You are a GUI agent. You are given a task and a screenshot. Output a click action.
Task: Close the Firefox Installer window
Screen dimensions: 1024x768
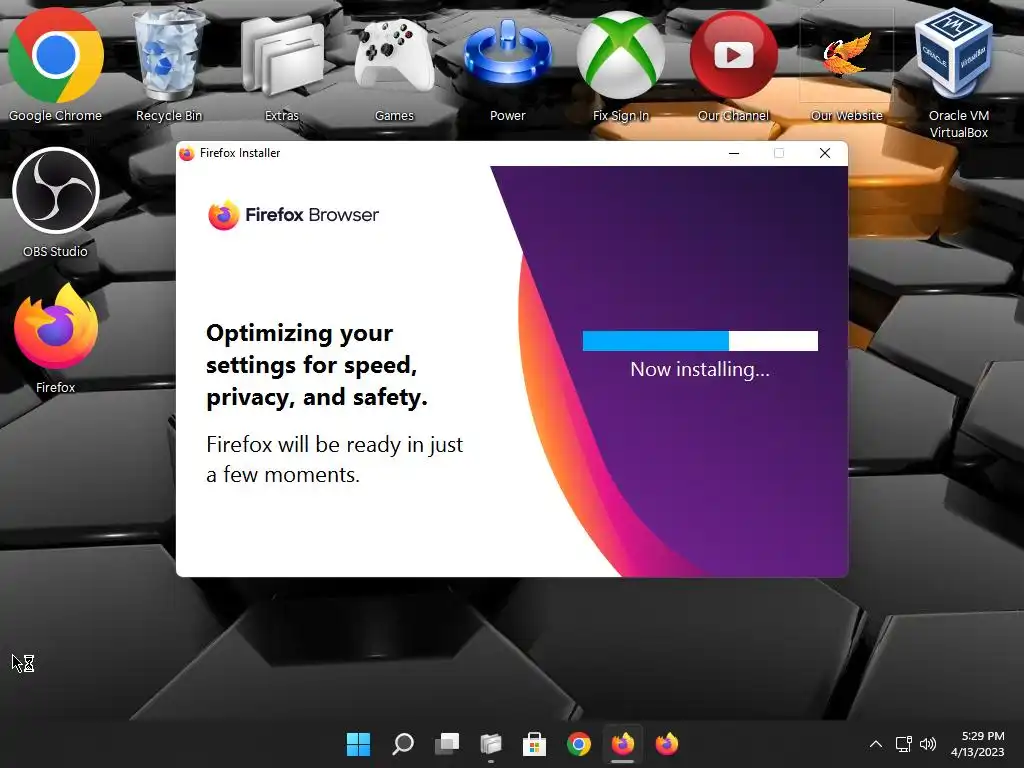point(825,153)
